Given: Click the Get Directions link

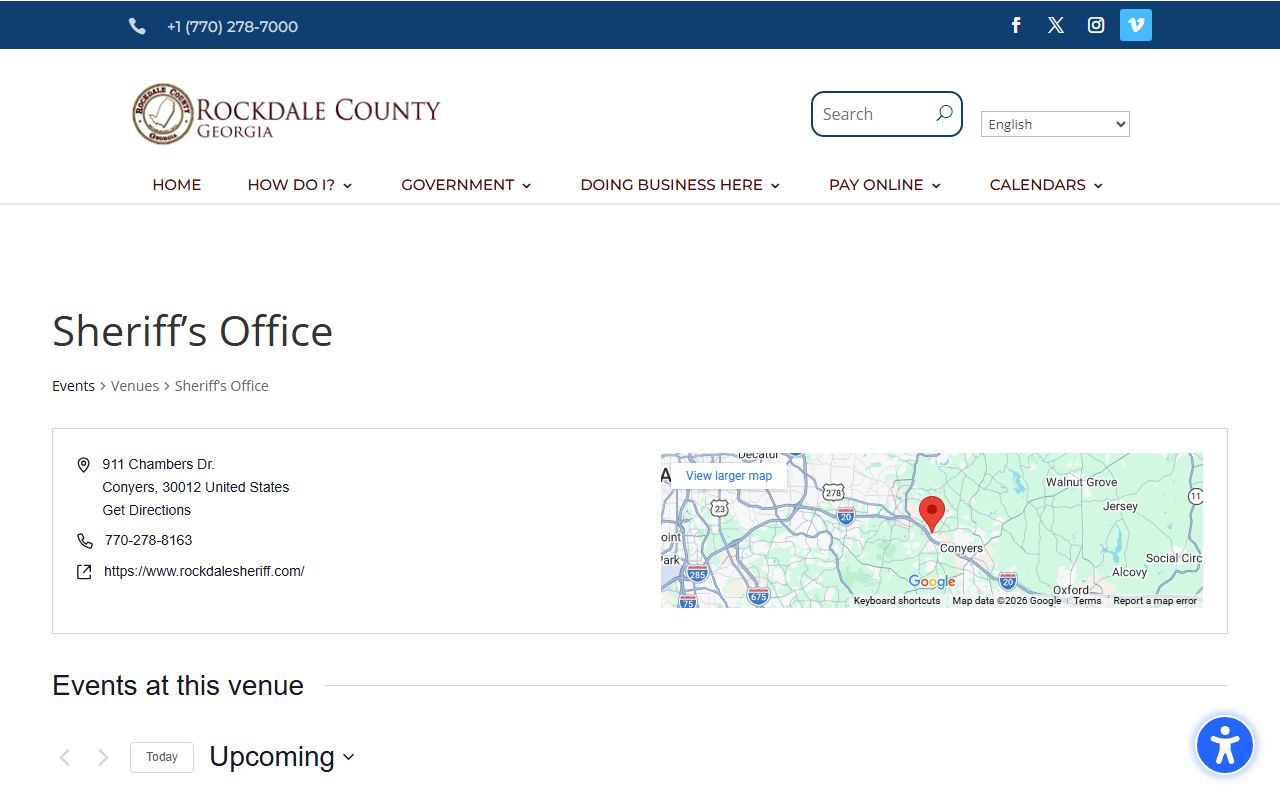Looking at the screenshot, I should tap(146, 510).
